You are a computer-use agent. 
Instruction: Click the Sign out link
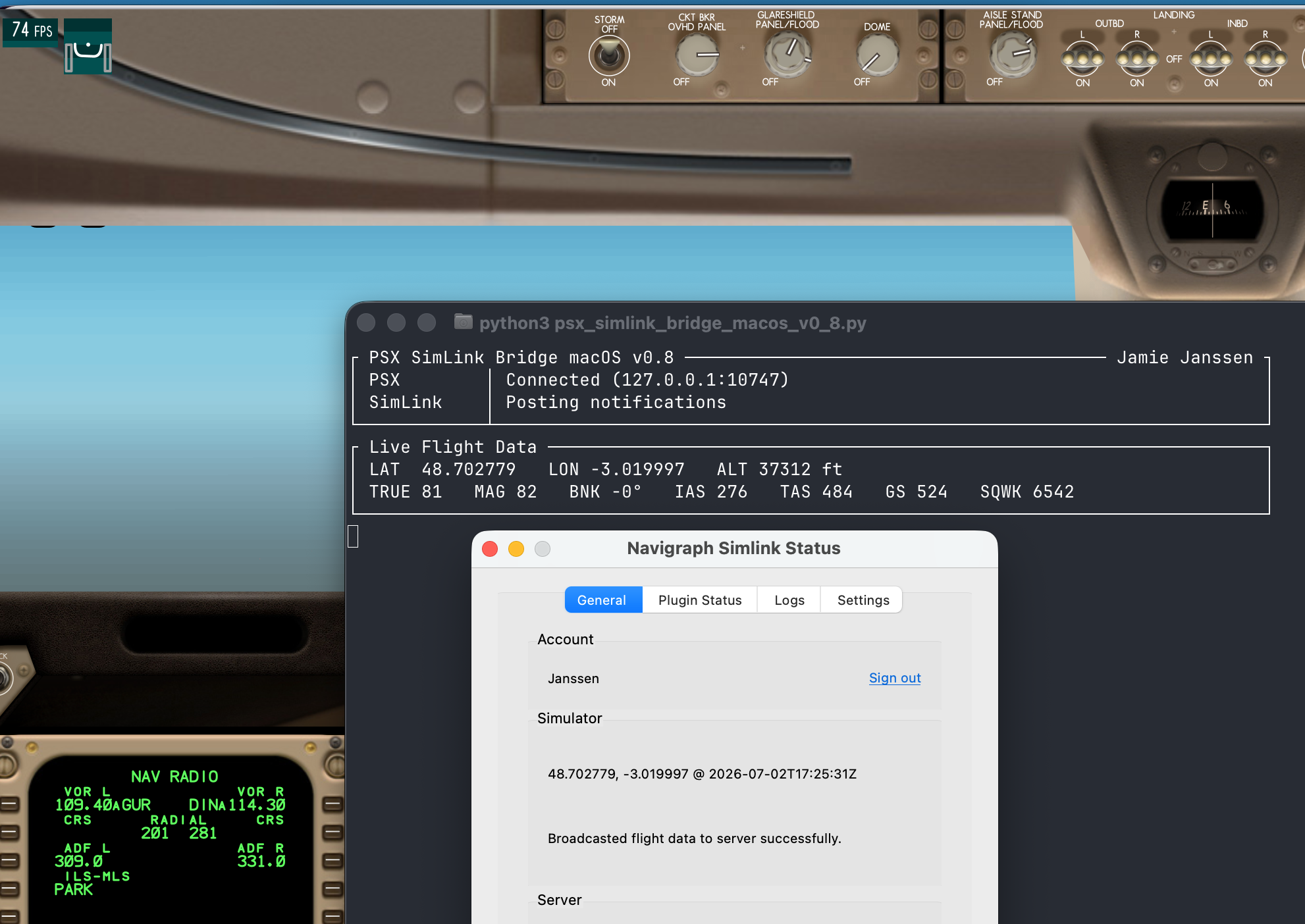click(x=895, y=678)
